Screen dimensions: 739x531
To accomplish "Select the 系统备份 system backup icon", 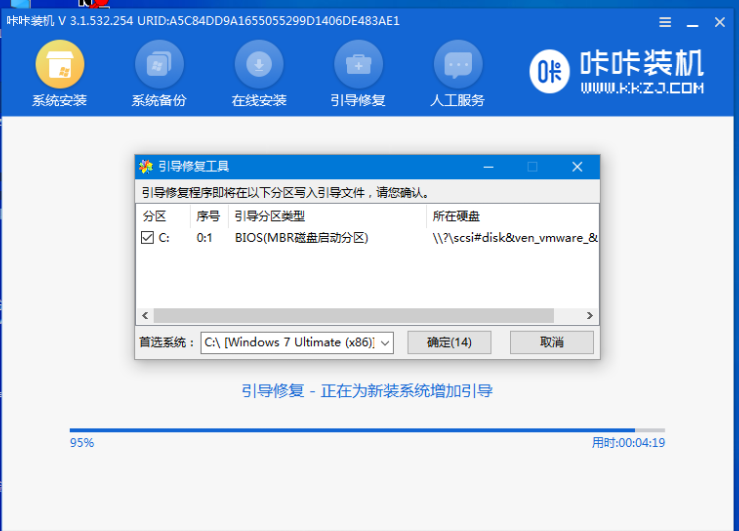I will [x=159, y=66].
